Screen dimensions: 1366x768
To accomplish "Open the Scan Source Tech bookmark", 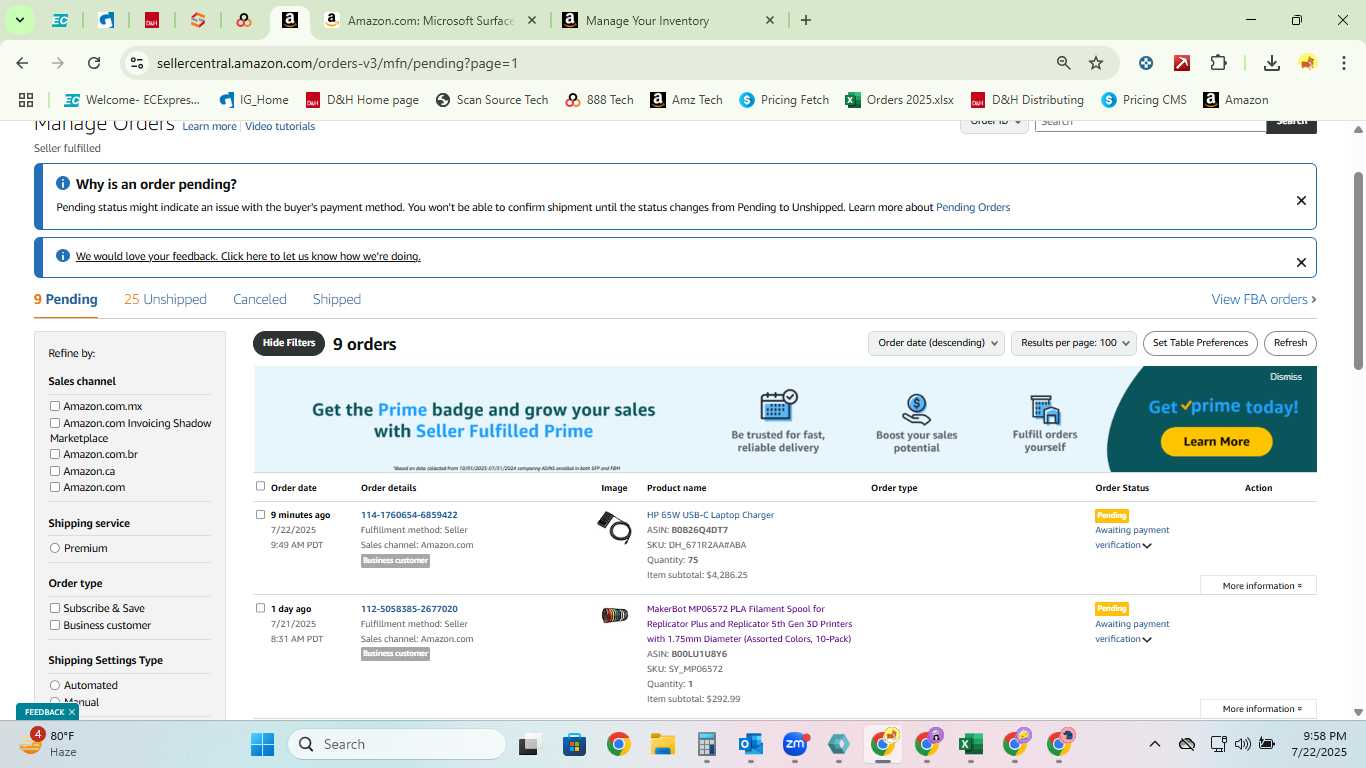I will coord(492,100).
